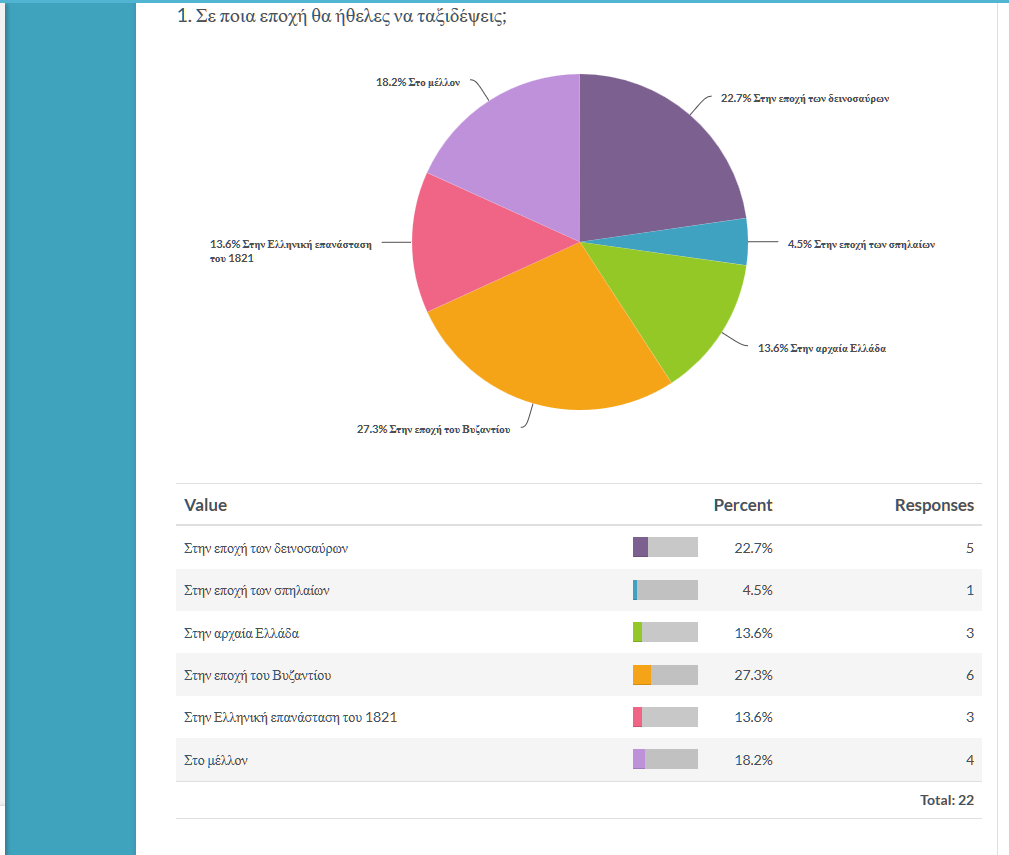Click the "22.7% Στην εποχή των δεινοσαύρων" chart label
The height and width of the screenshot is (855, 1009).
point(805,99)
